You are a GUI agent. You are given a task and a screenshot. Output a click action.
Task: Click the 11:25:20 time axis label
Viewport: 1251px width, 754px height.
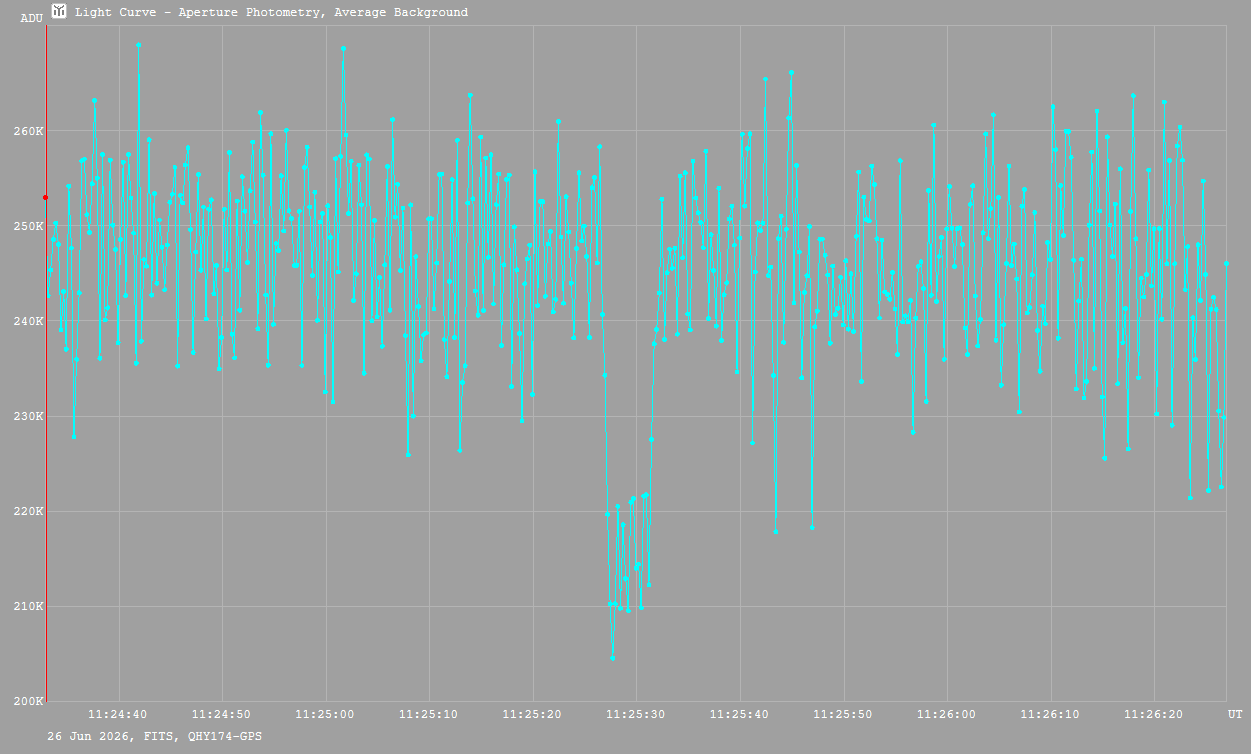pyautogui.click(x=532, y=714)
